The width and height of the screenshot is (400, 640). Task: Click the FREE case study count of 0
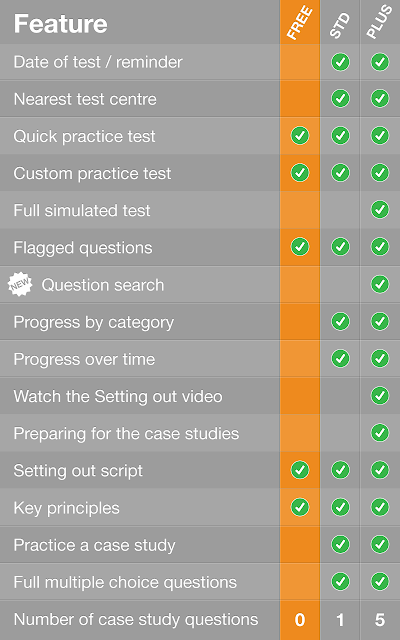[x=300, y=620]
